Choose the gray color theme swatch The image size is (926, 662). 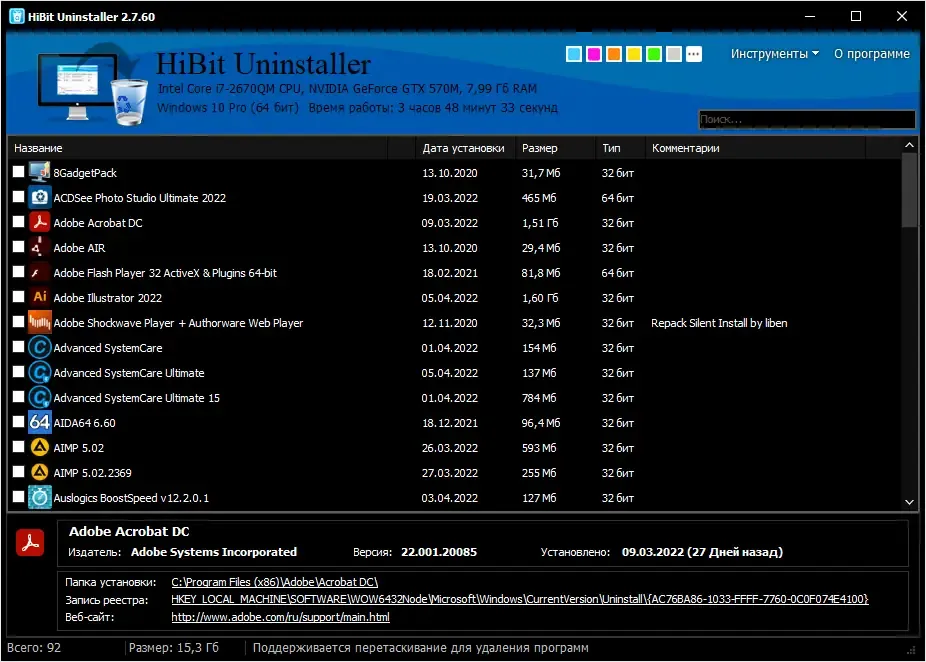(673, 54)
